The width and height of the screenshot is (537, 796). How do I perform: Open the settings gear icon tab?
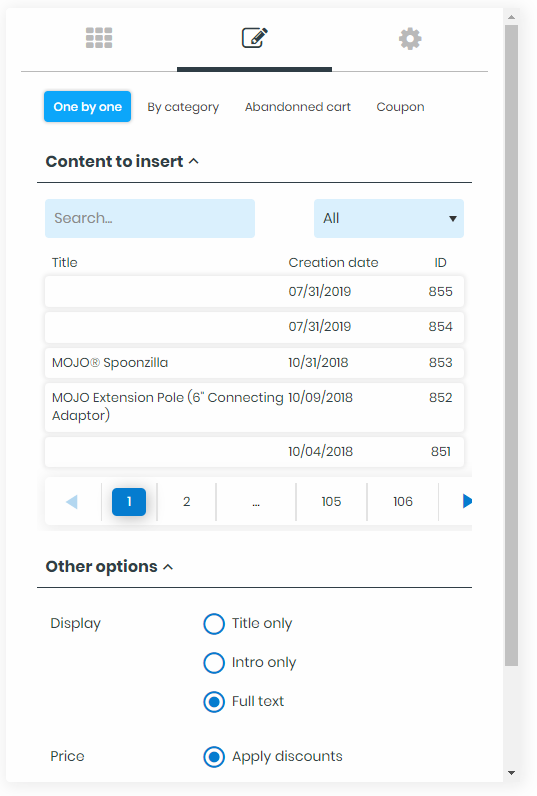click(410, 39)
